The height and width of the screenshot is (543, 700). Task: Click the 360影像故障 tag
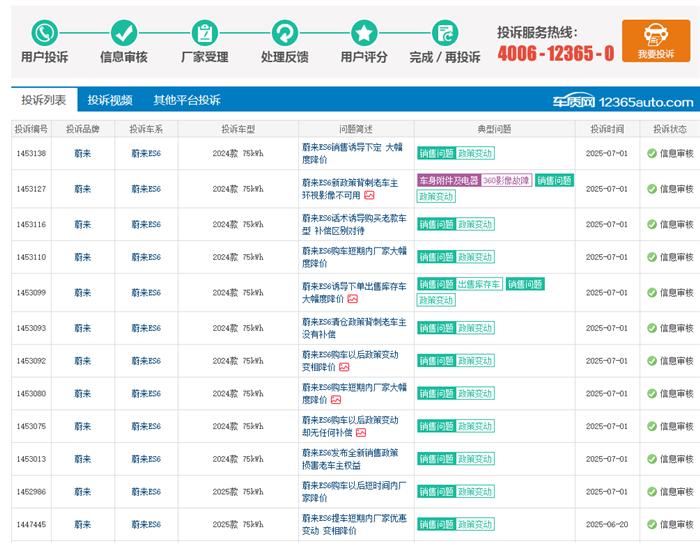pos(506,180)
